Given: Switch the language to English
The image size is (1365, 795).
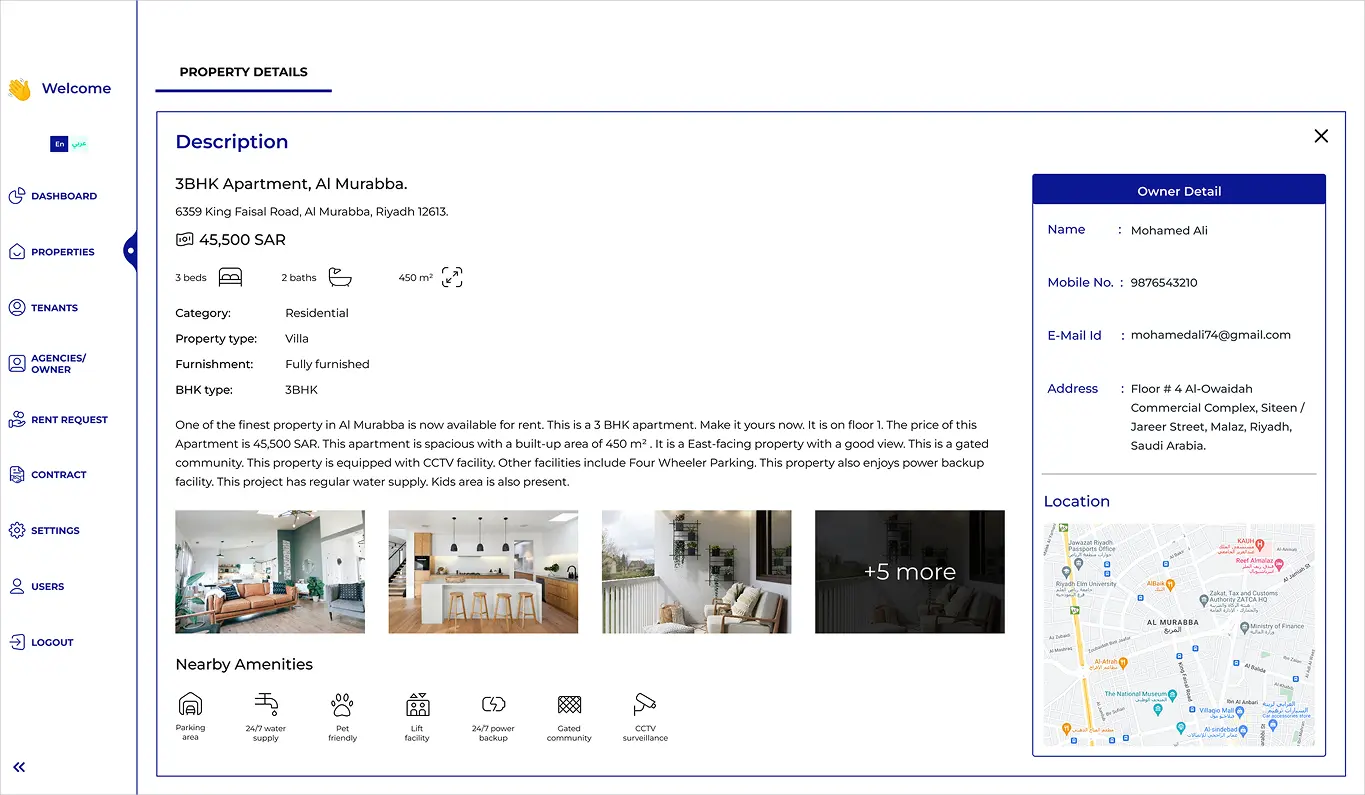Looking at the screenshot, I should click(59, 143).
